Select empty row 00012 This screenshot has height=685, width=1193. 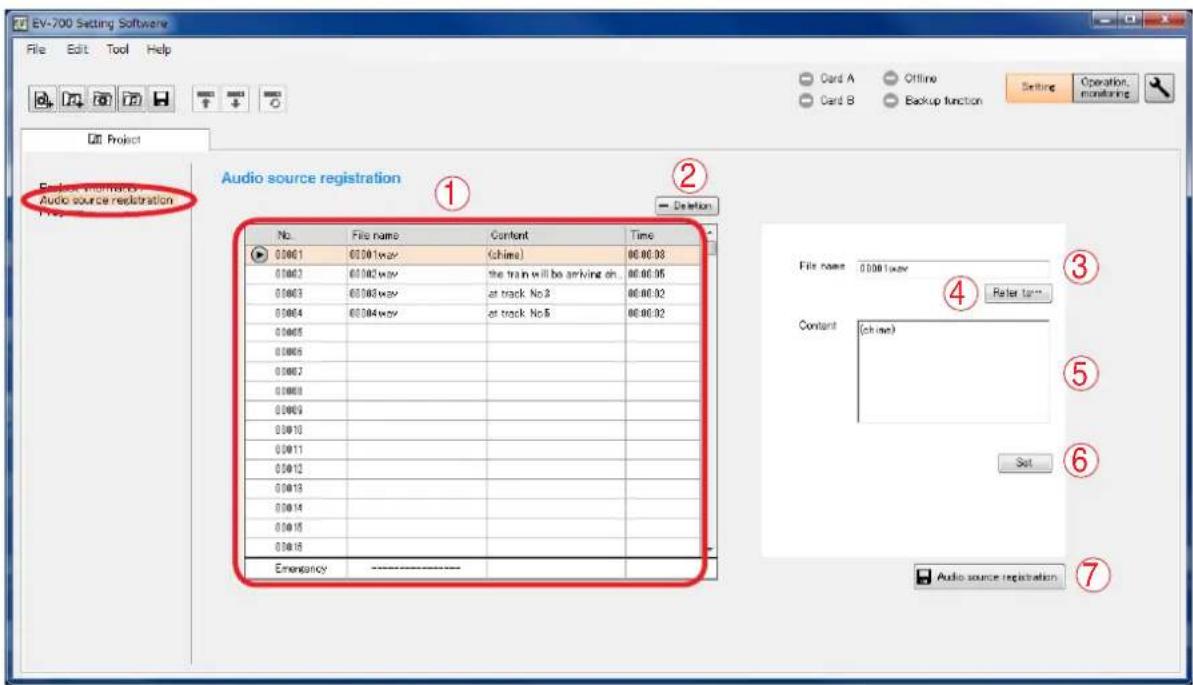[x=473, y=469]
